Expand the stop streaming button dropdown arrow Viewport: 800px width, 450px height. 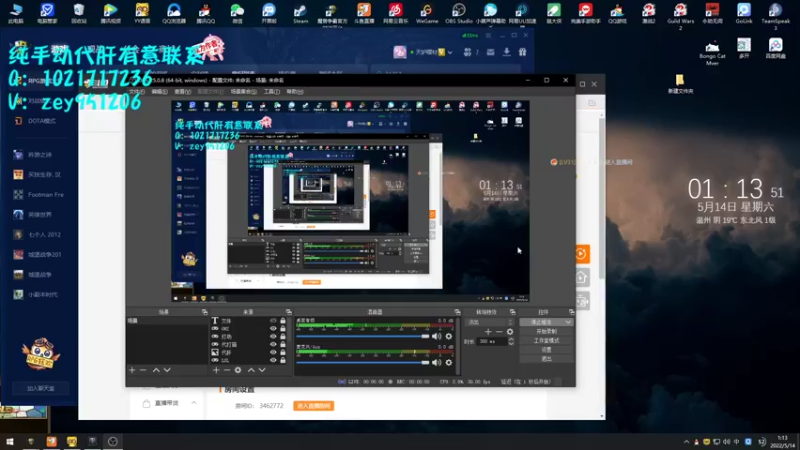coord(568,322)
